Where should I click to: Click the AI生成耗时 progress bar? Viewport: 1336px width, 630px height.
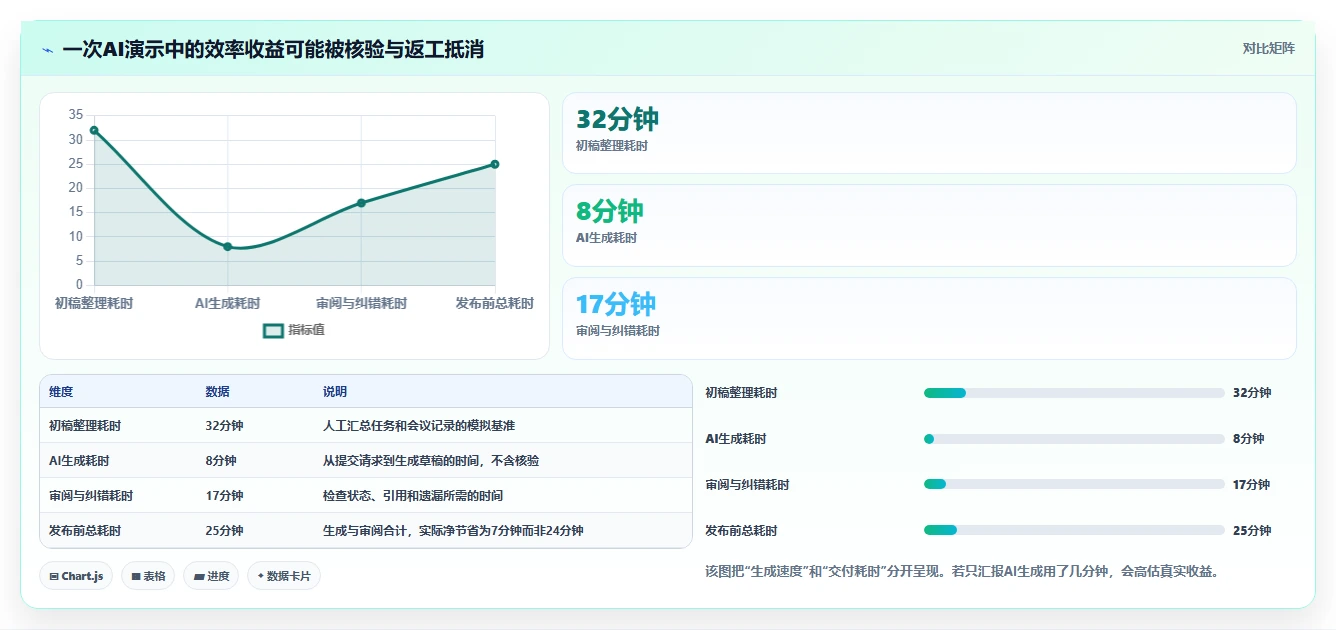click(1074, 439)
